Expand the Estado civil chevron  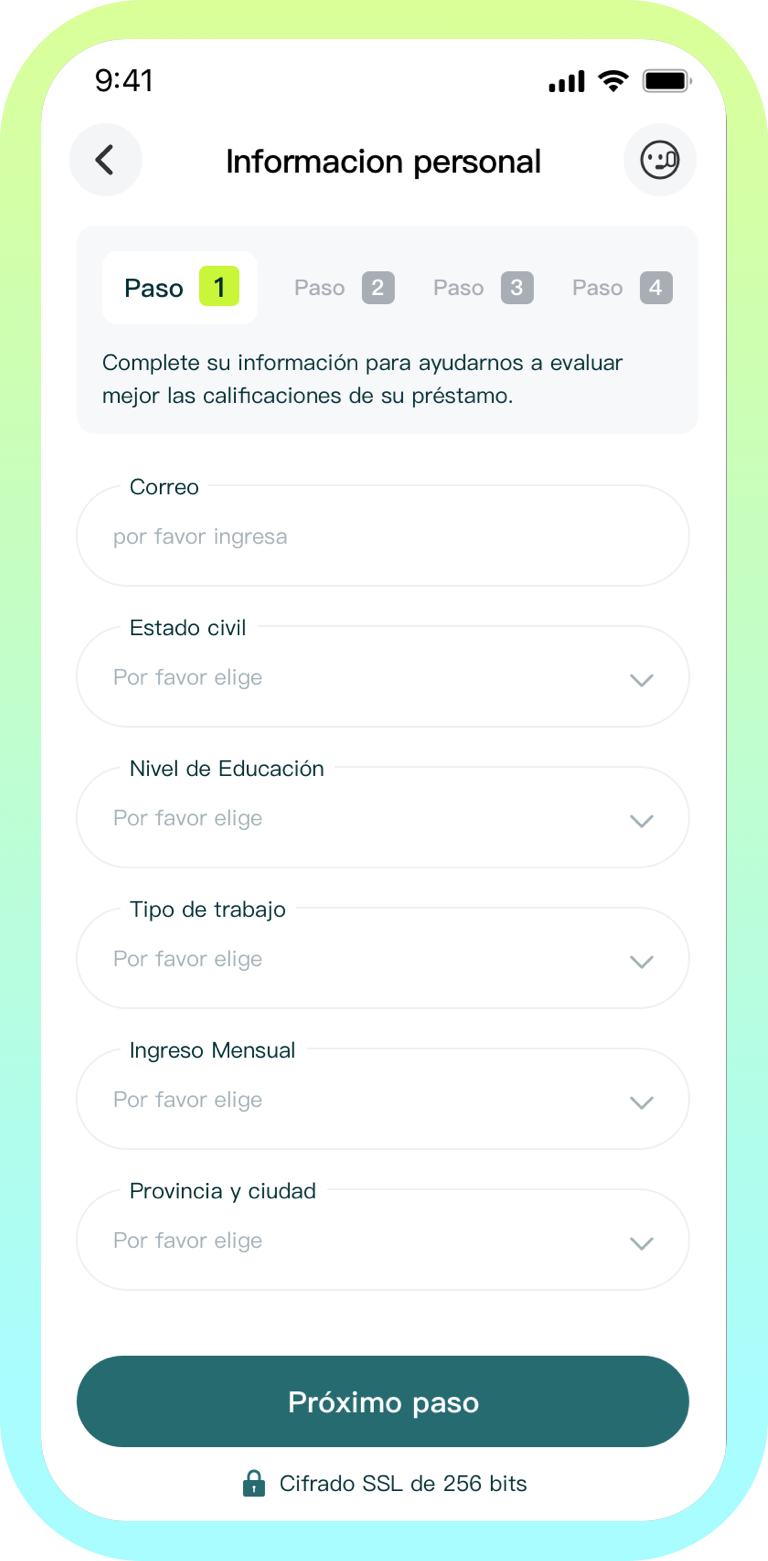tap(641, 680)
